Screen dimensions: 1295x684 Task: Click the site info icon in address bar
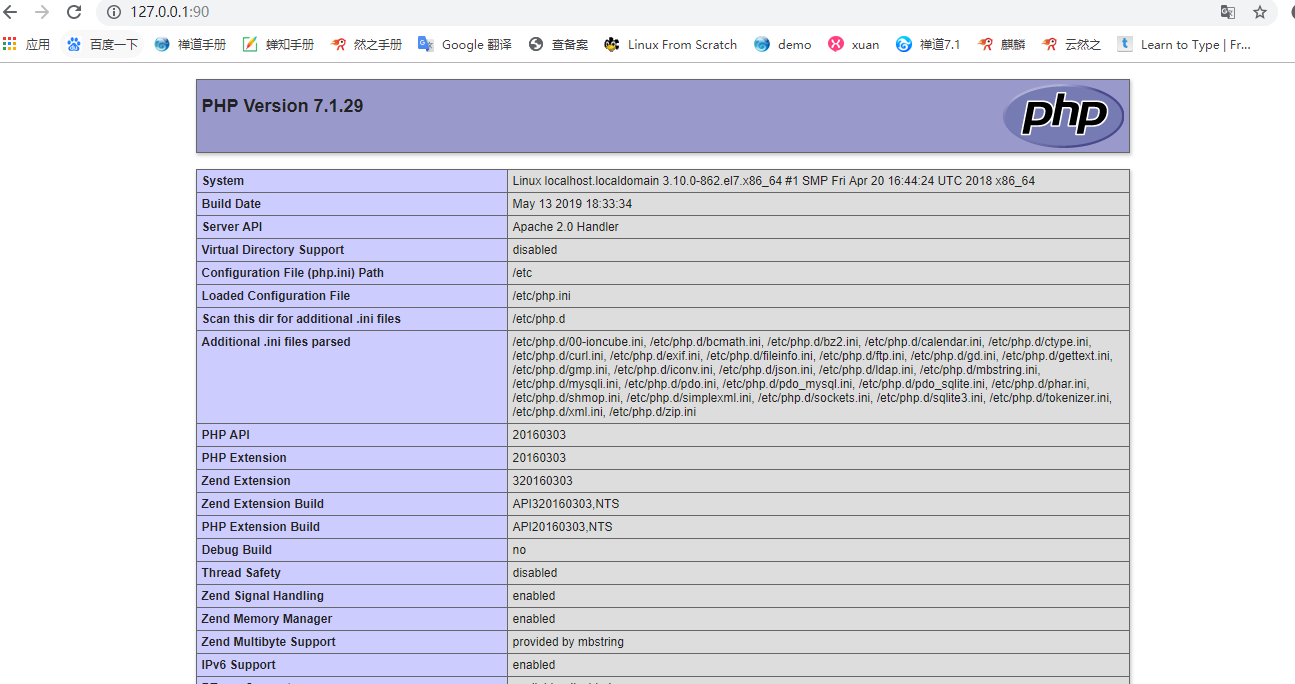point(113,12)
